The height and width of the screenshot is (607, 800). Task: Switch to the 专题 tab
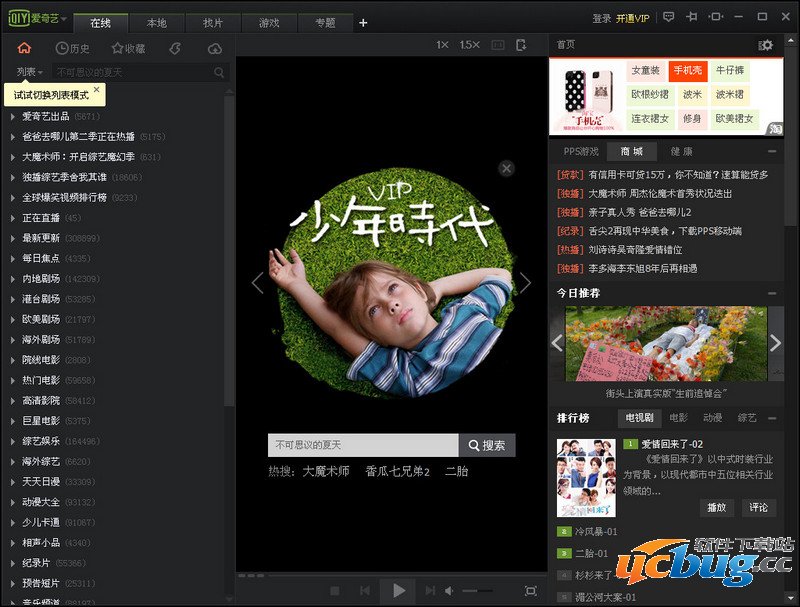(325, 23)
